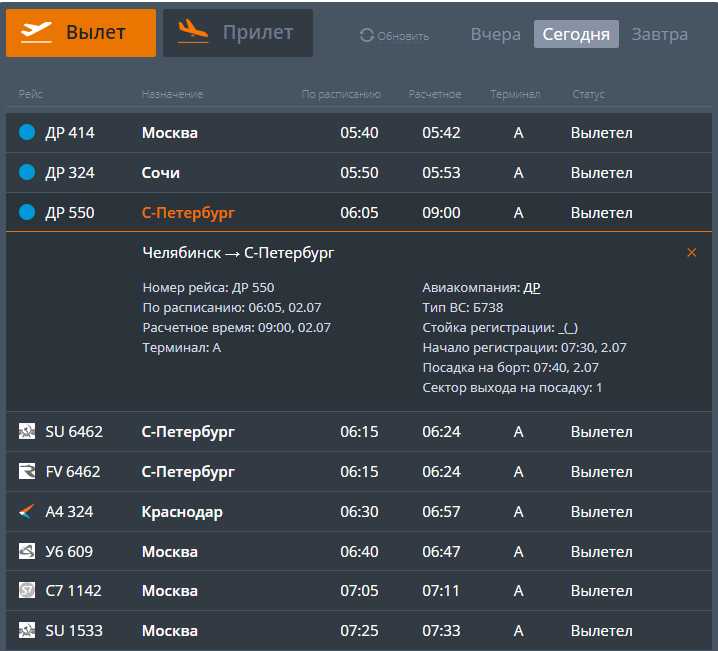This screenshot has height=651, width=718.
Task: Select the Вчера day filter
Action: tap(495, 34)
